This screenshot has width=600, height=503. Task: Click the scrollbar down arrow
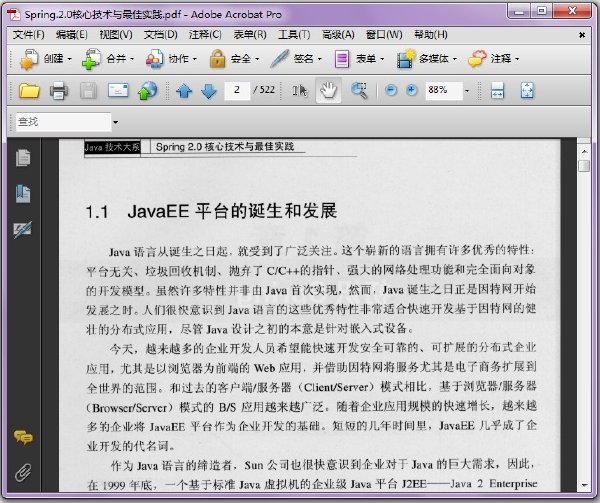(584, 485)
